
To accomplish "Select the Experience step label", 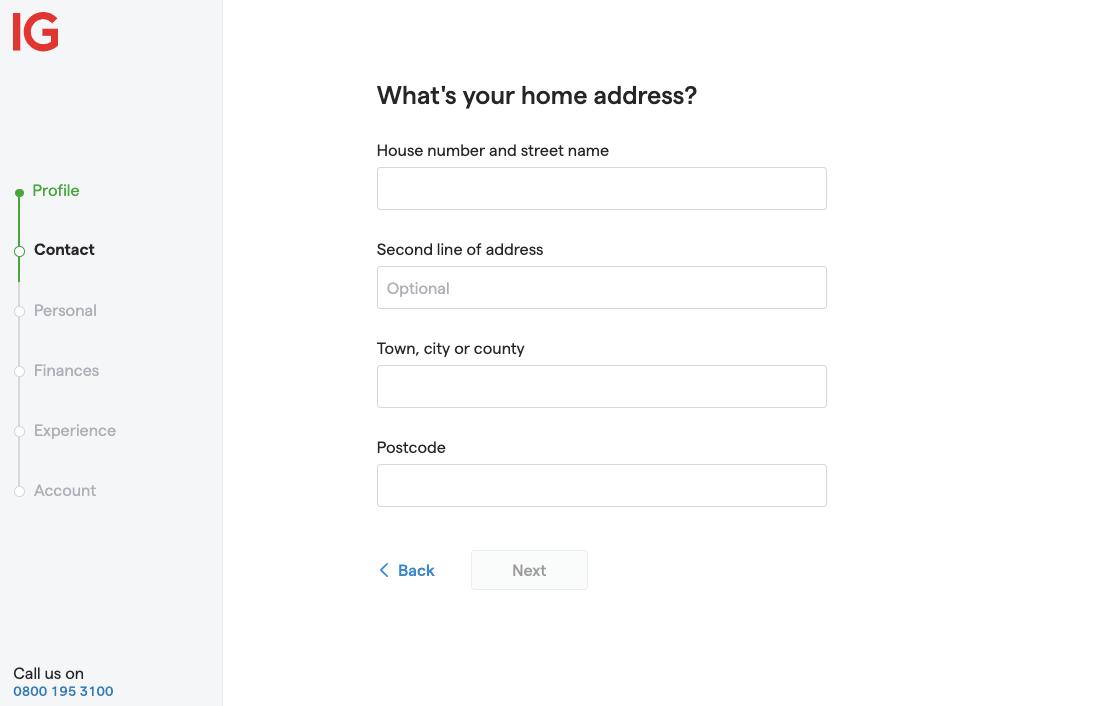I will 75,431.
